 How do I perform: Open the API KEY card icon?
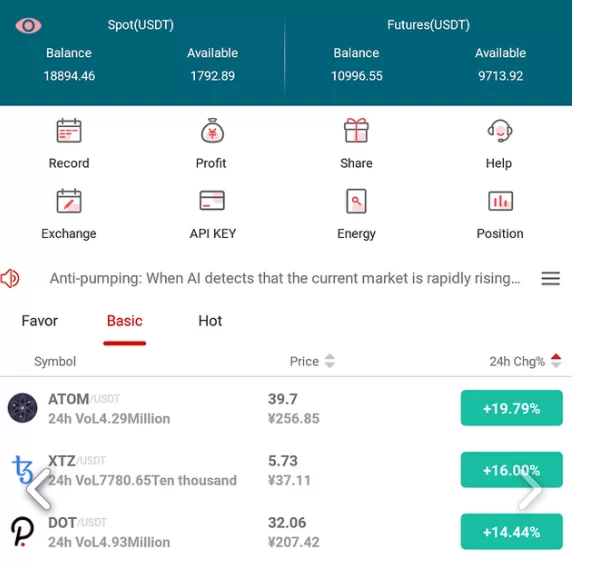click(212, 200)
